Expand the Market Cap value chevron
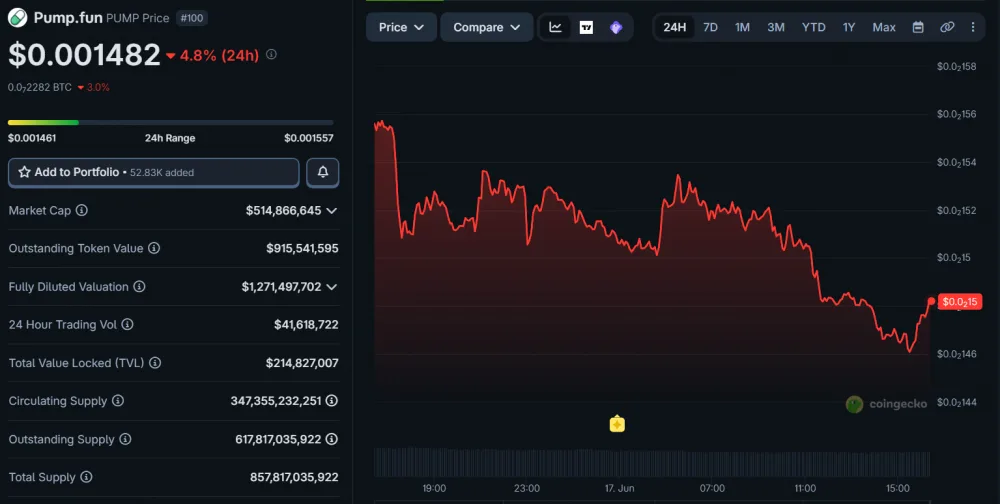Image resolution: width=1000 pixels, height=504 pixels. coord(332,211)
